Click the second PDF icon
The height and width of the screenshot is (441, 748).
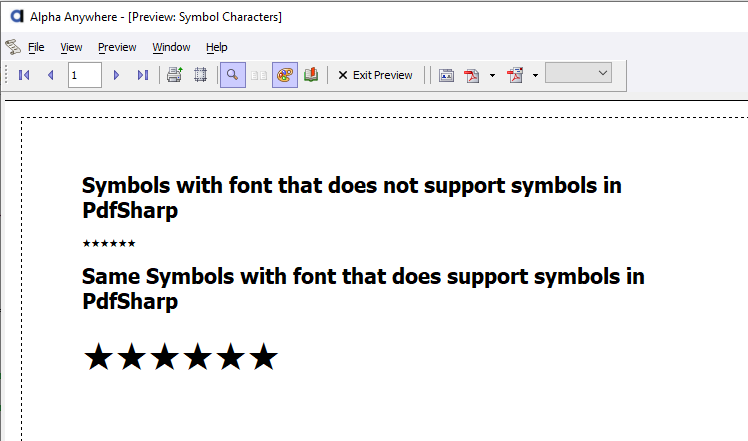click(515, 75)
